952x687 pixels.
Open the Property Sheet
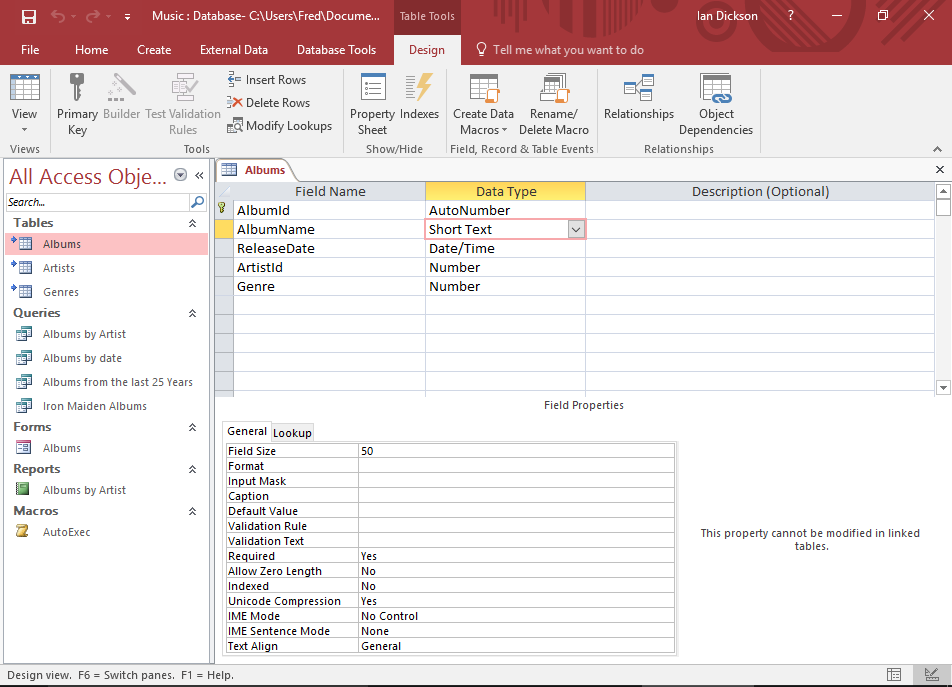tap(371, 98)
